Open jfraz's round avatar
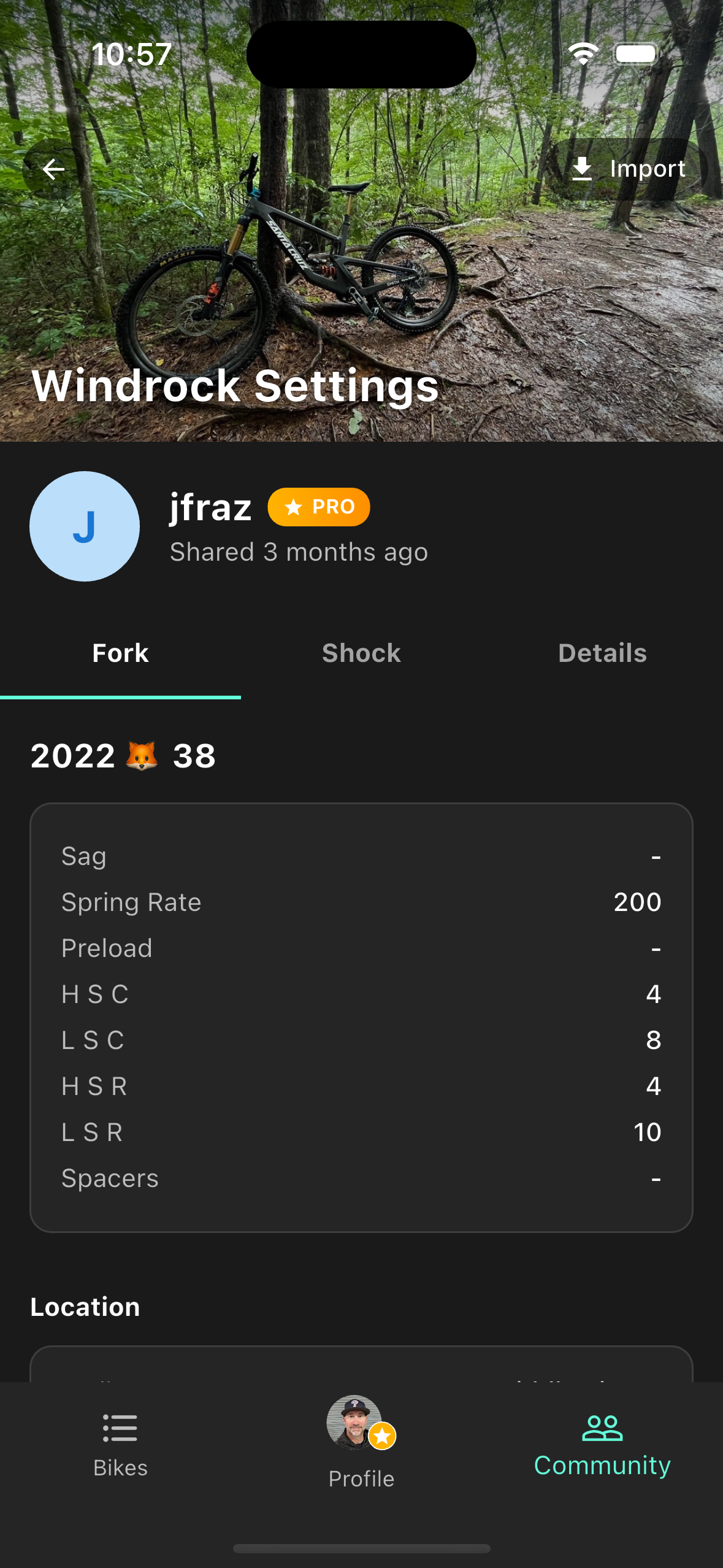Image resolution: width=723 pixels, height=1568 pixels. coord(85,526)
